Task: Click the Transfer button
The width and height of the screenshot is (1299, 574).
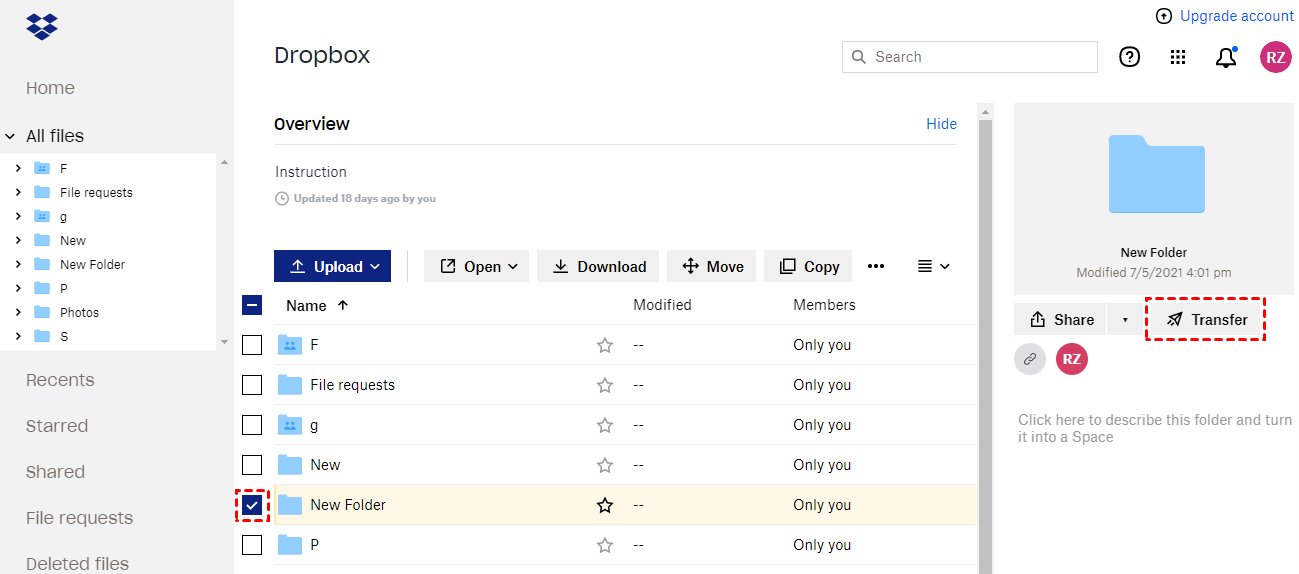Action: [1206, 320]
